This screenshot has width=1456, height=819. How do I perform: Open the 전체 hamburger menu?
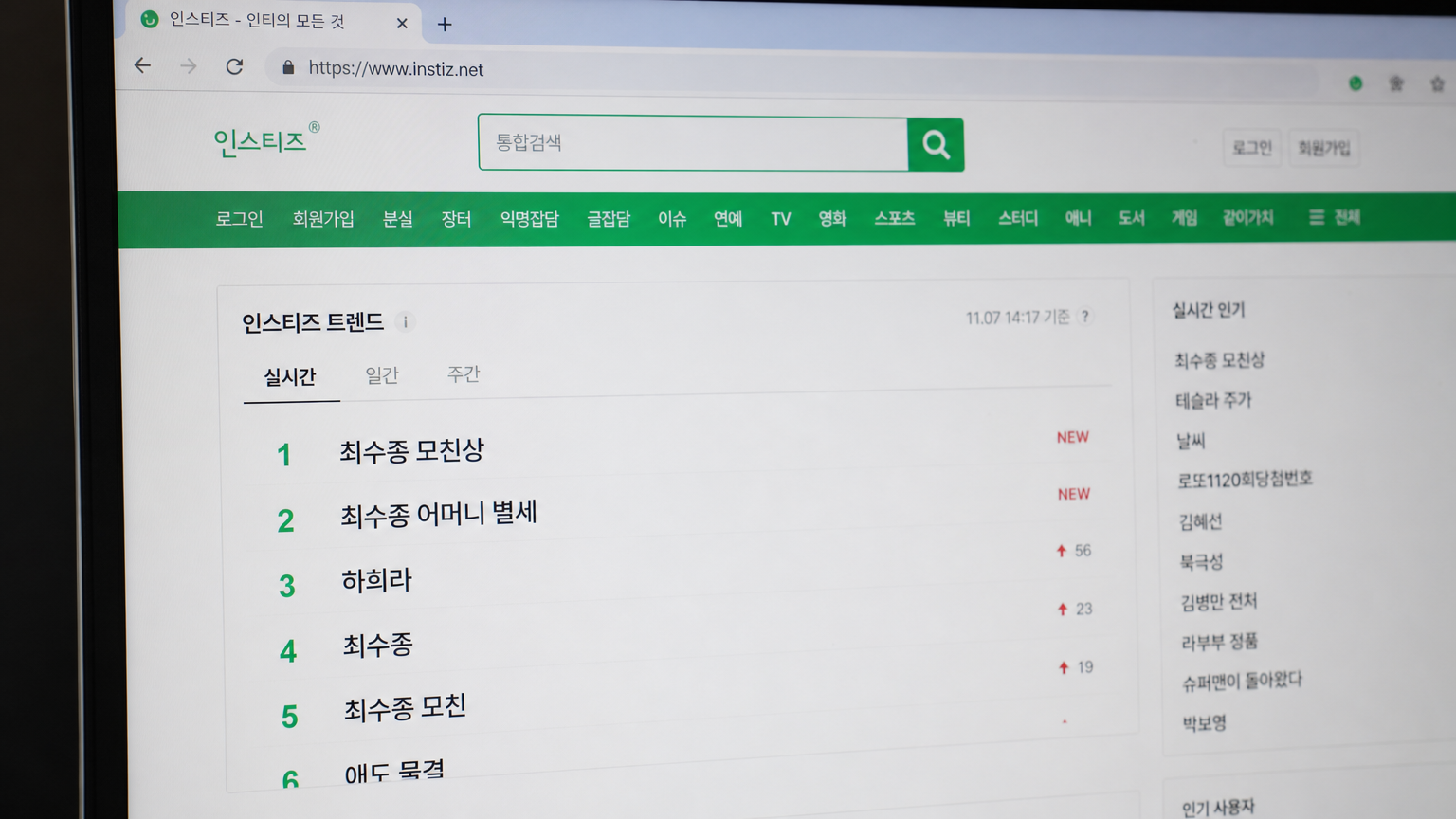click(x=1335, y=218)
